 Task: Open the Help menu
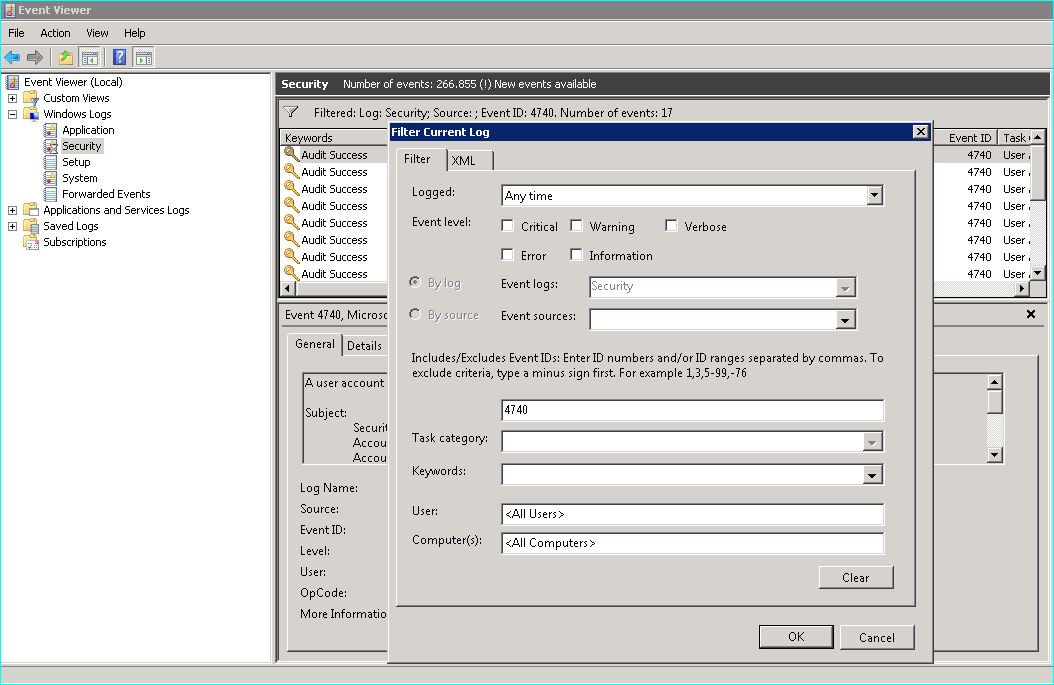click(x=134, y=33)
